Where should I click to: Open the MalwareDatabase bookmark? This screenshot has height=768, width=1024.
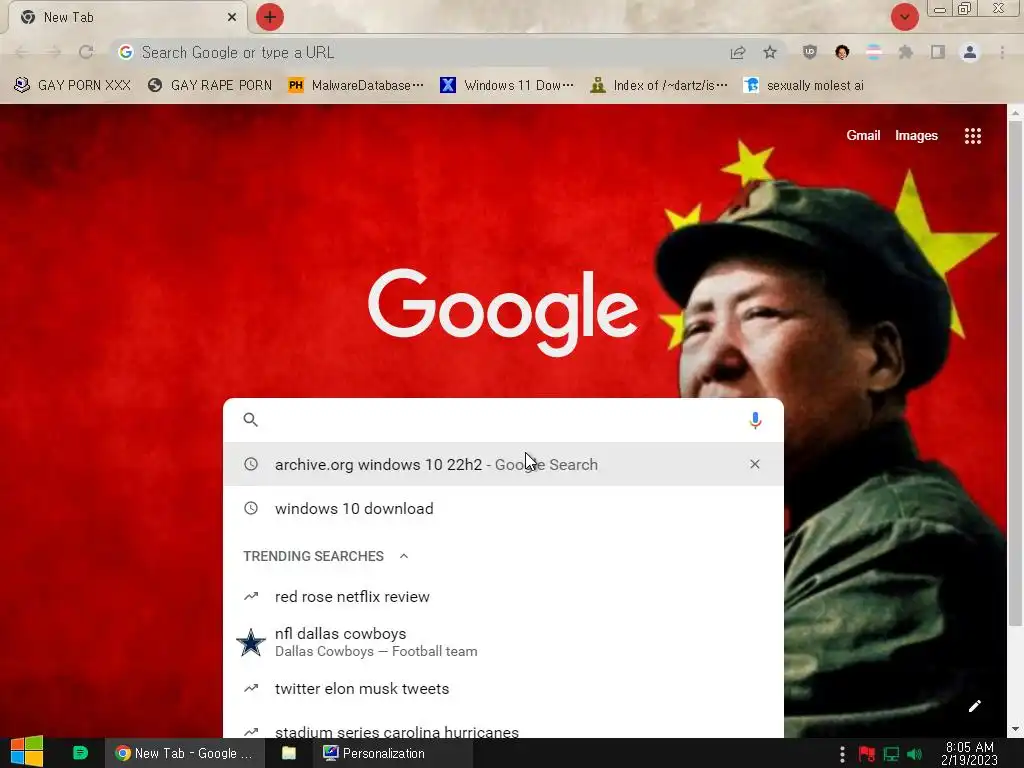(356, 86)
